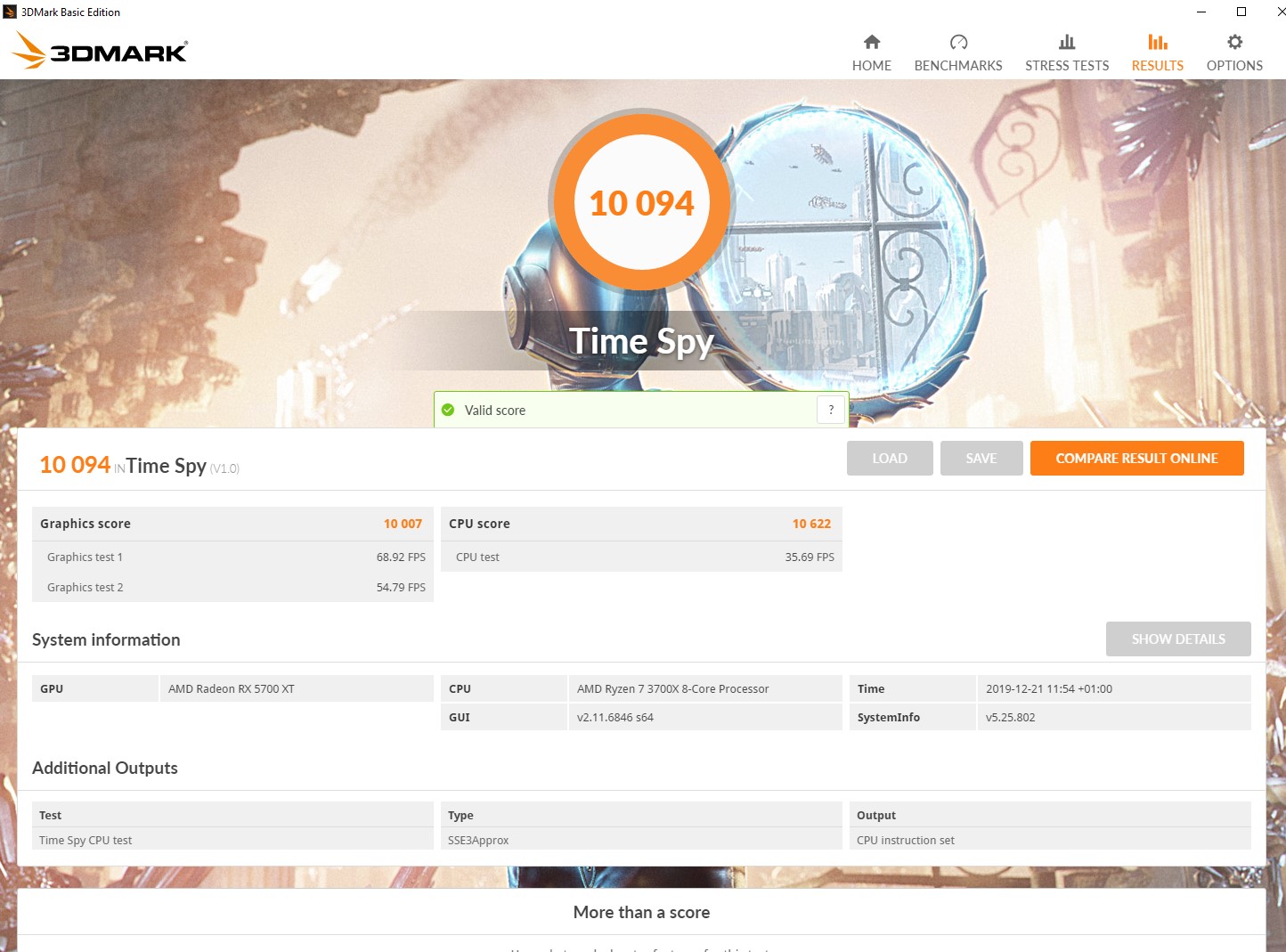This screenshot has height=952, width=1286.
Task: Click the Stress Tests bar chart icon
Action: pos(1067,42)
